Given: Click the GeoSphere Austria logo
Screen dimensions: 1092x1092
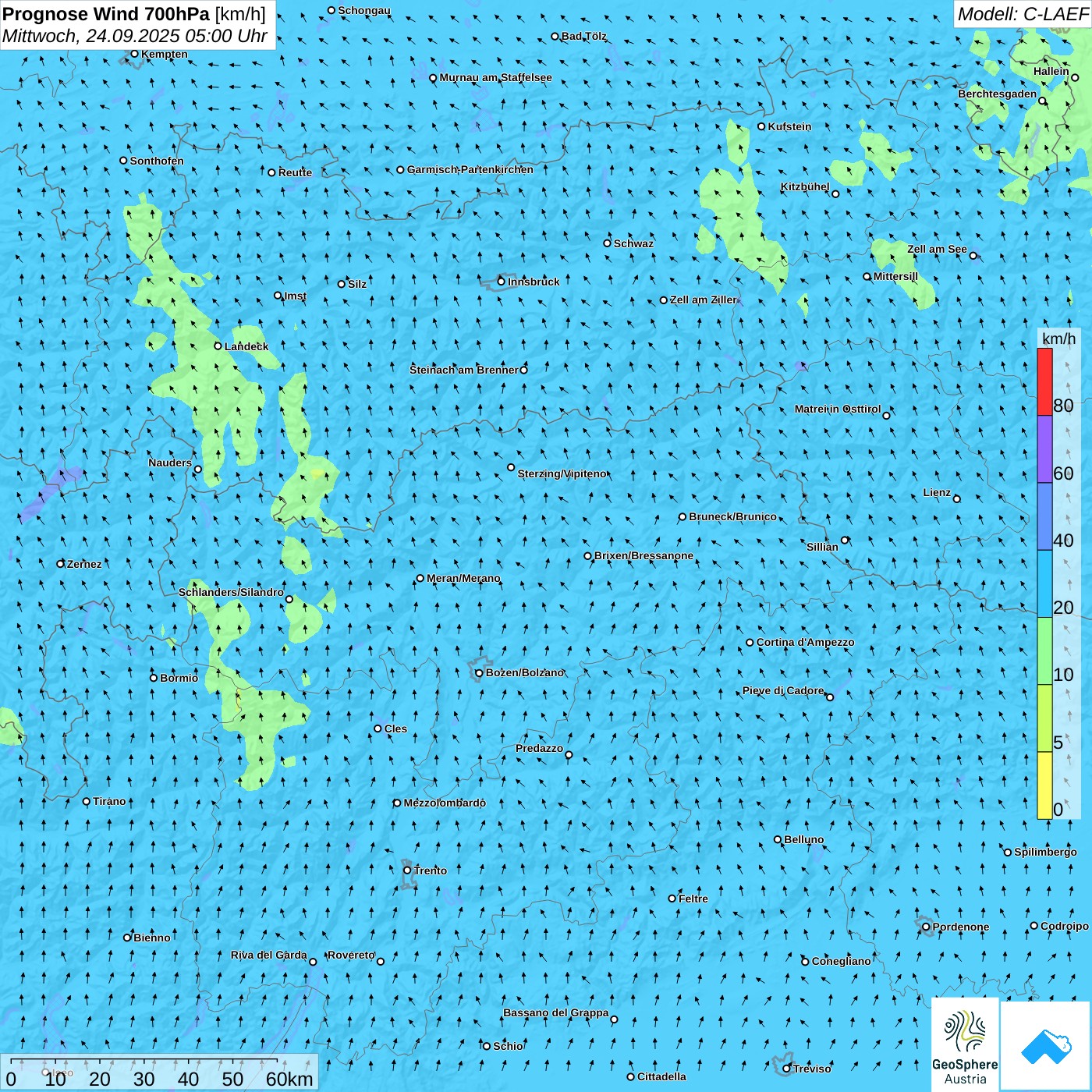Looking at the screenshot, I should [965, 1044].
